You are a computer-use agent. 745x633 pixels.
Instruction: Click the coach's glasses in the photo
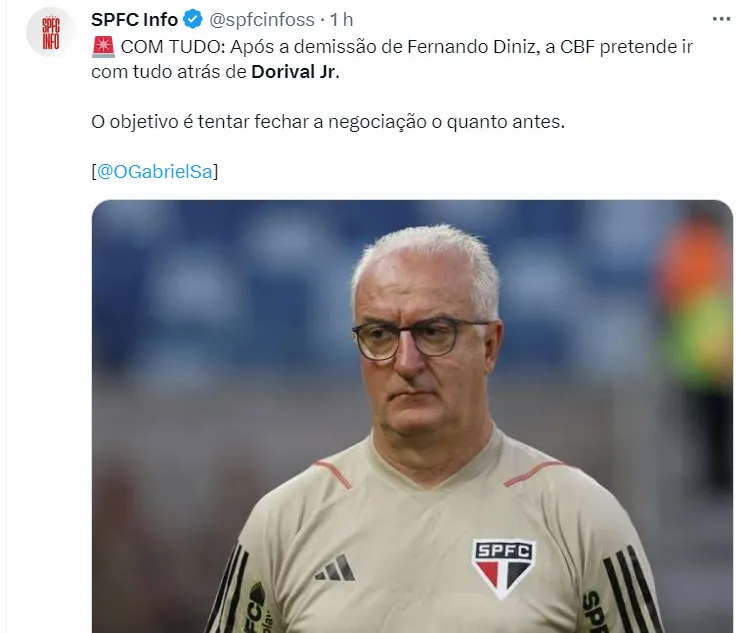click(x=418, y=338)
